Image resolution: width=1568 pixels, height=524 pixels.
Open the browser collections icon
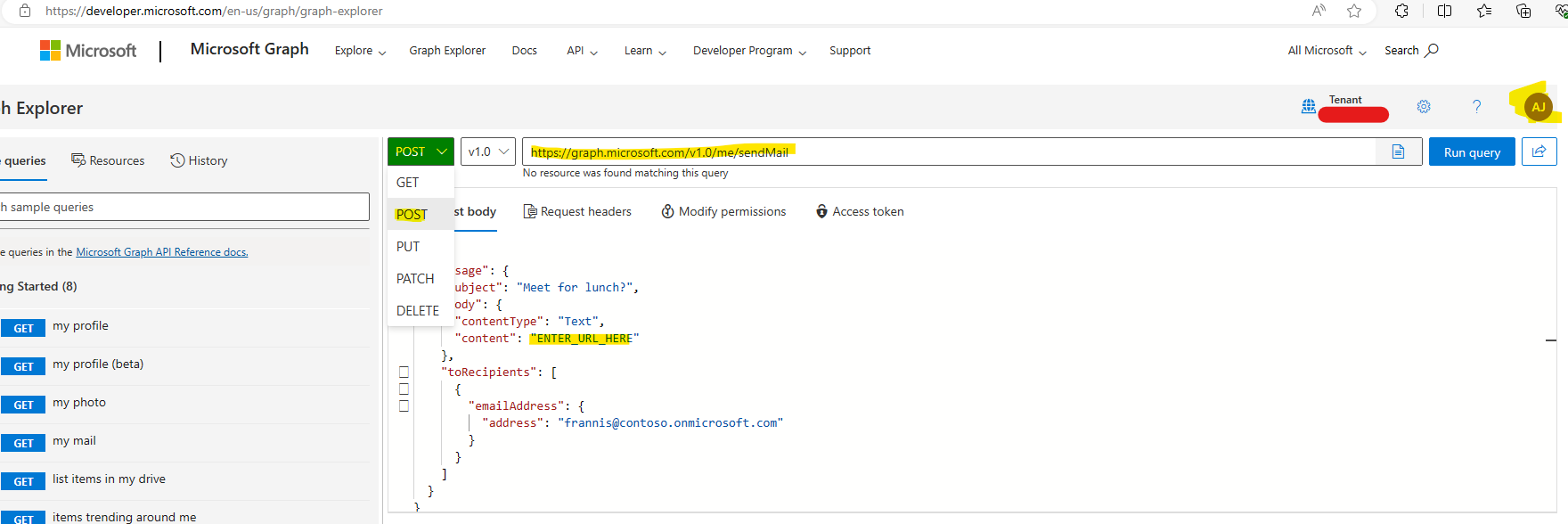click(x=1523, y=11)
